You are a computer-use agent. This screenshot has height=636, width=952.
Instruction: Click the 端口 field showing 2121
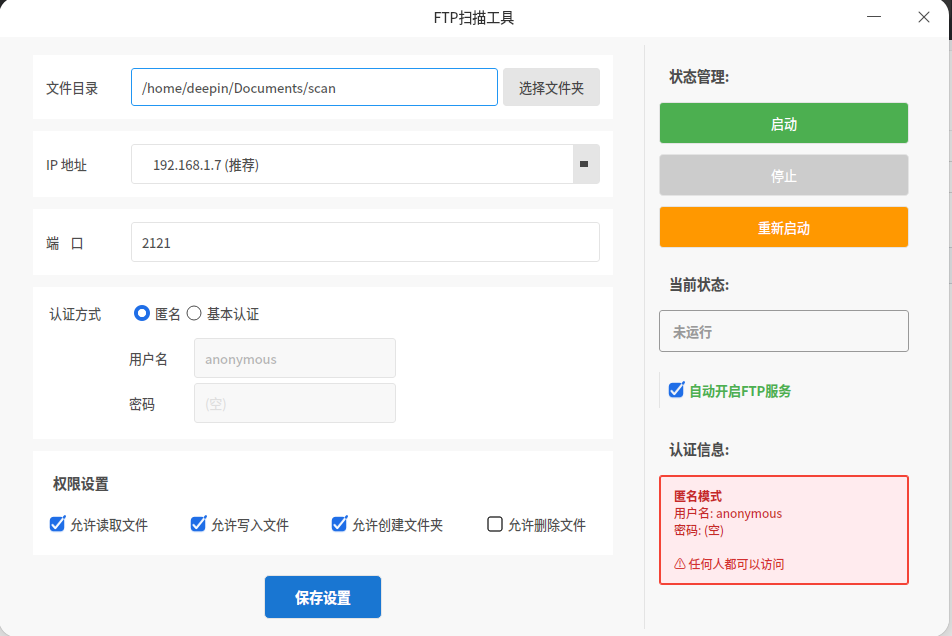click(x=366, y=242)
